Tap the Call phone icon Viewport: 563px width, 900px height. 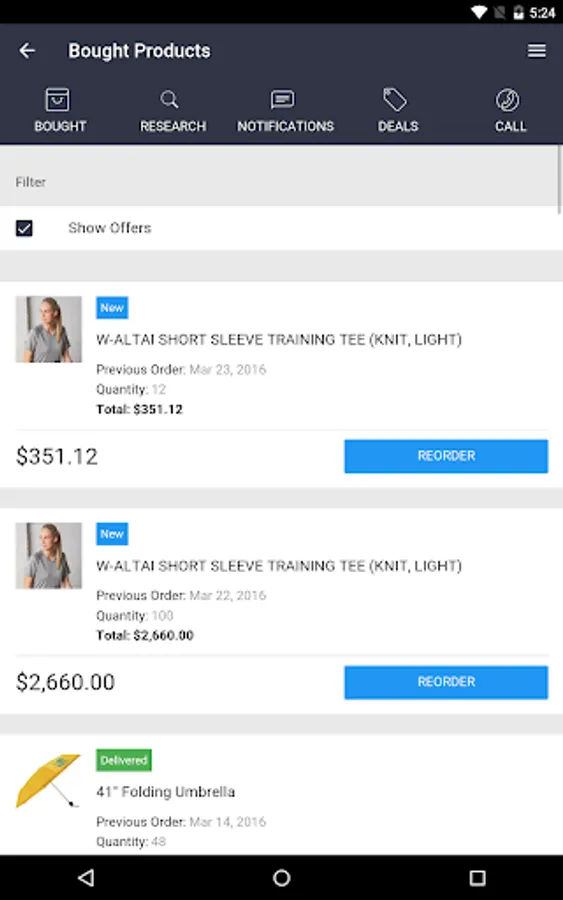click(508, 100)
